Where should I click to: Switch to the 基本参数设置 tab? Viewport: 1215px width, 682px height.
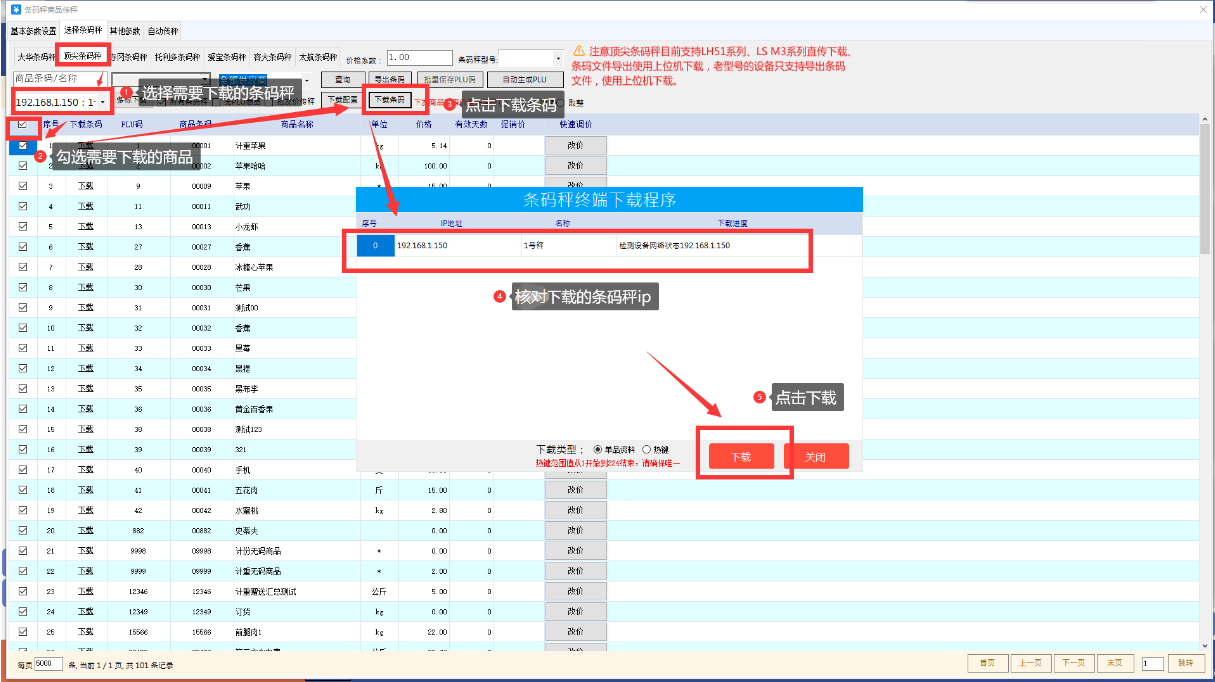[x=34, y=31]
